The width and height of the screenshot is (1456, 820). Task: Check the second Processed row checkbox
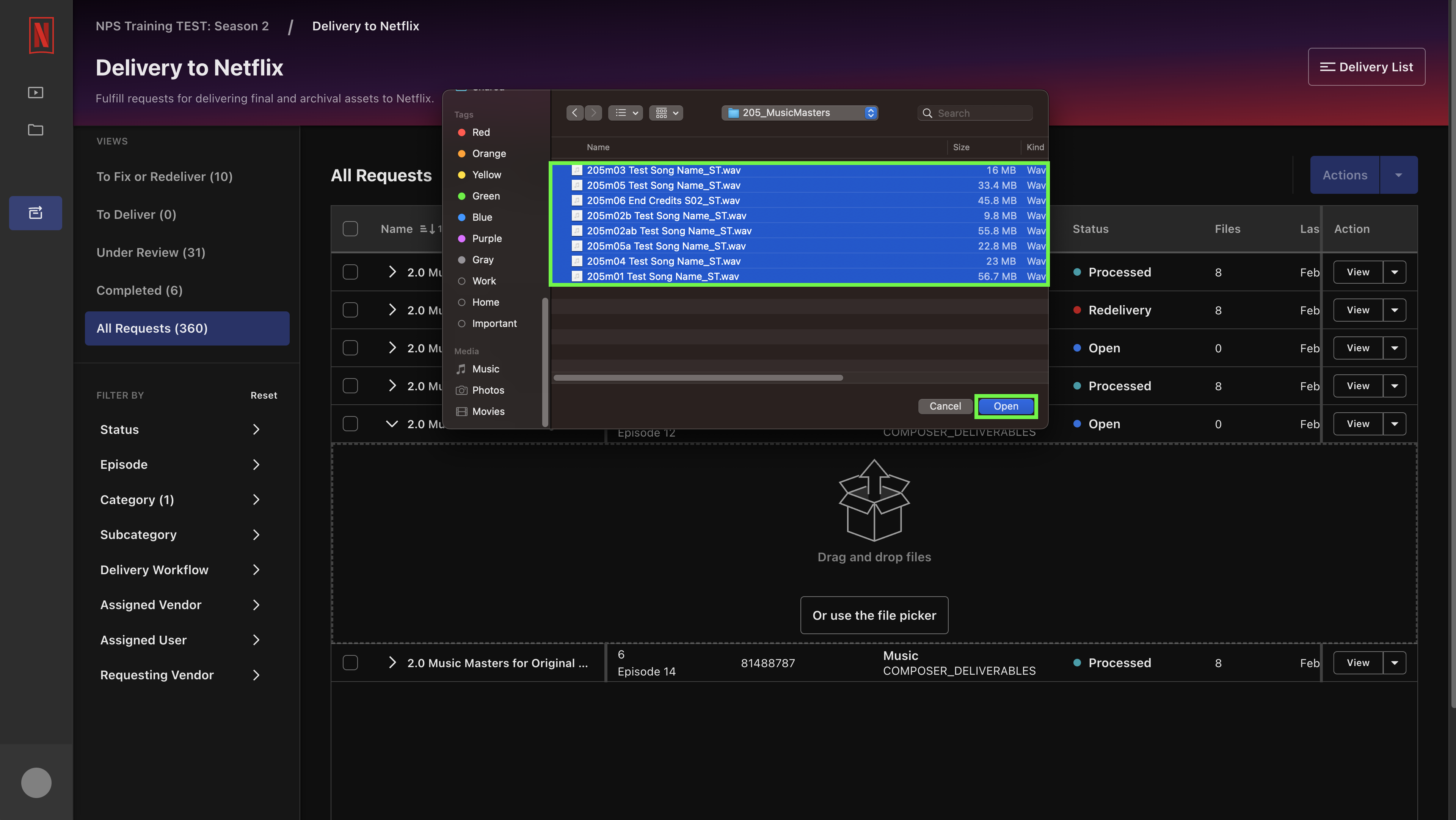tap(350, 386)
